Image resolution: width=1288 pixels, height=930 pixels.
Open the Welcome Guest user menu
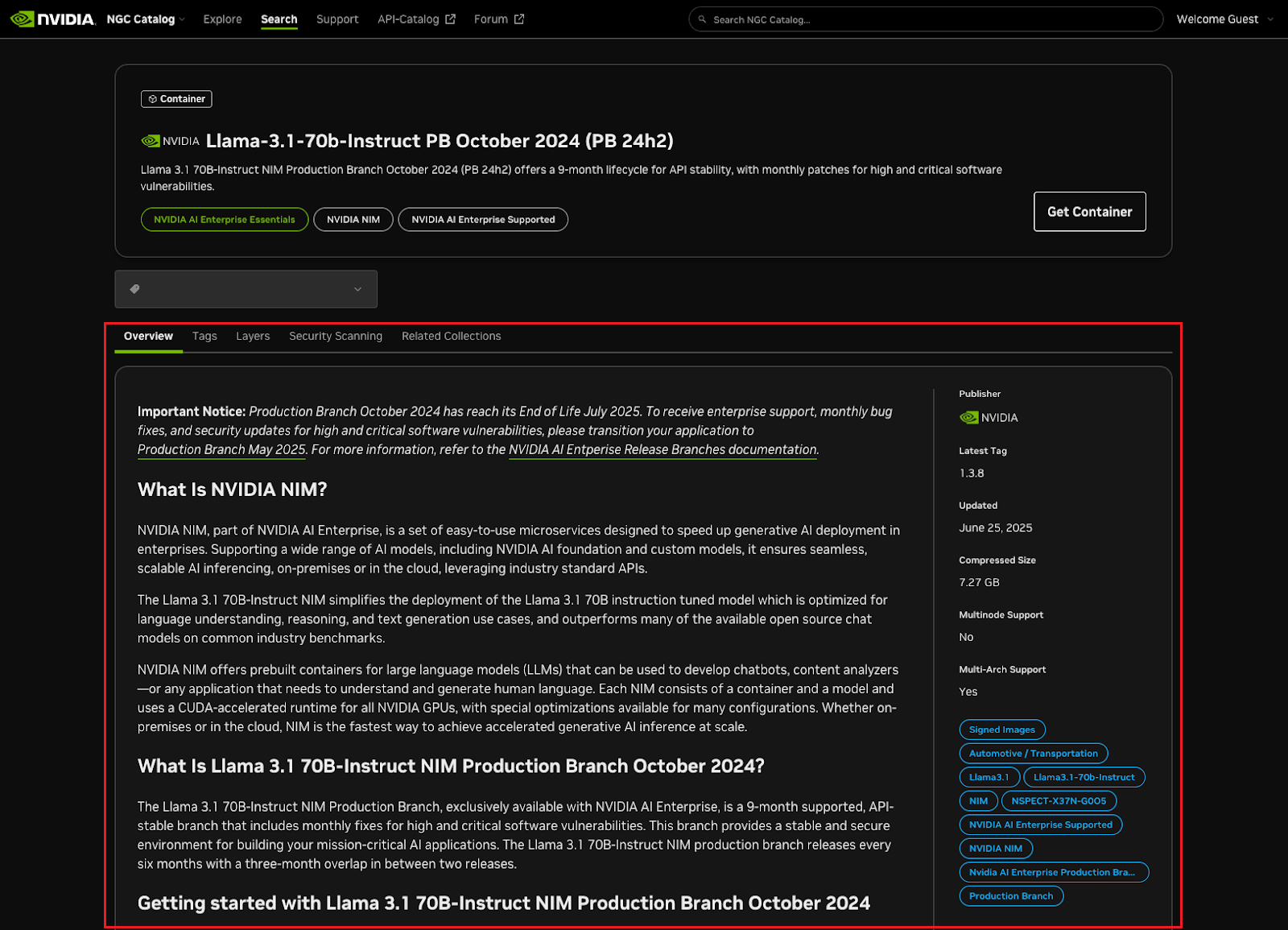(1224, 19)
